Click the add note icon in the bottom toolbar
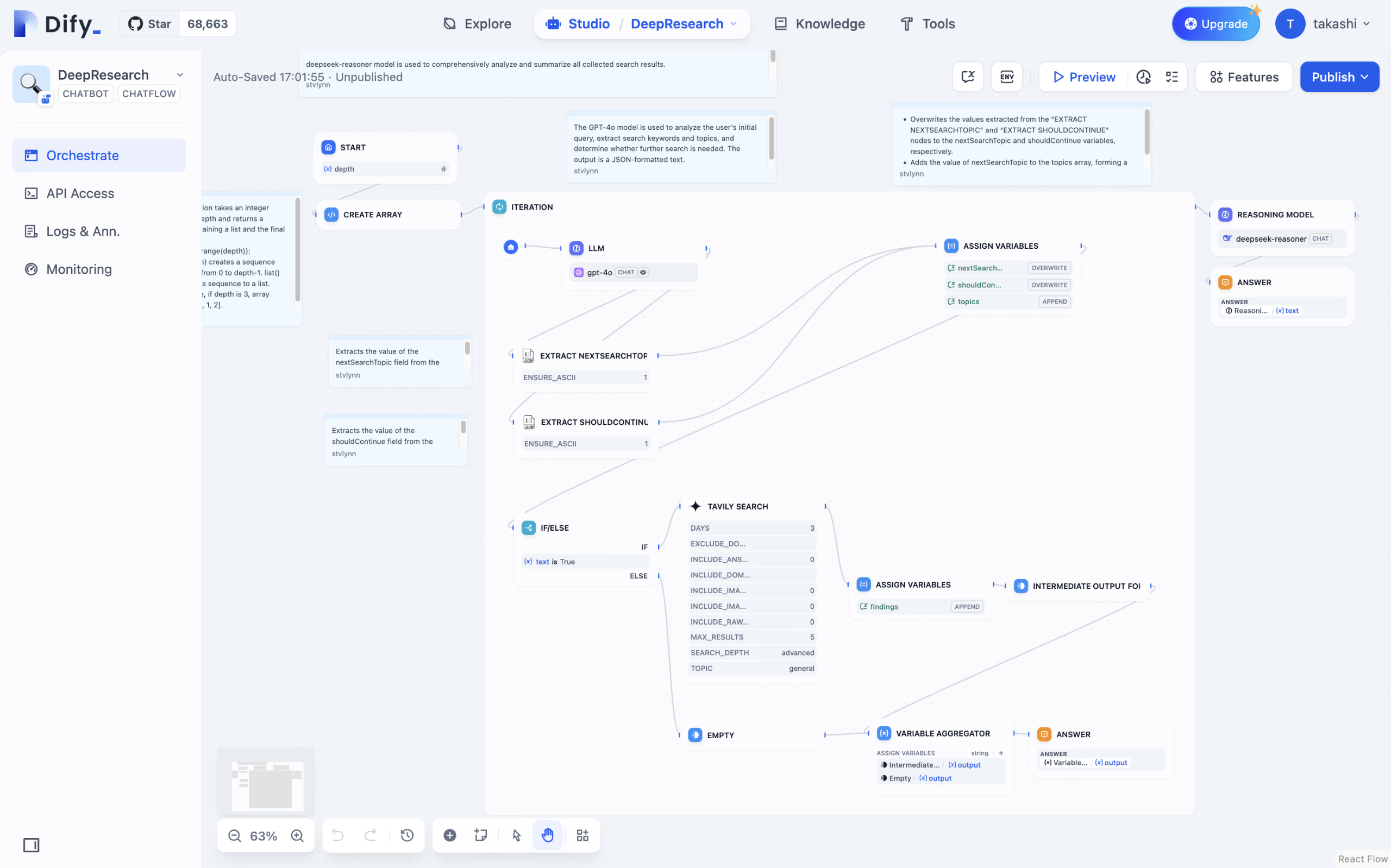This screenshot has height=868, width=1391. click(480, 835)
